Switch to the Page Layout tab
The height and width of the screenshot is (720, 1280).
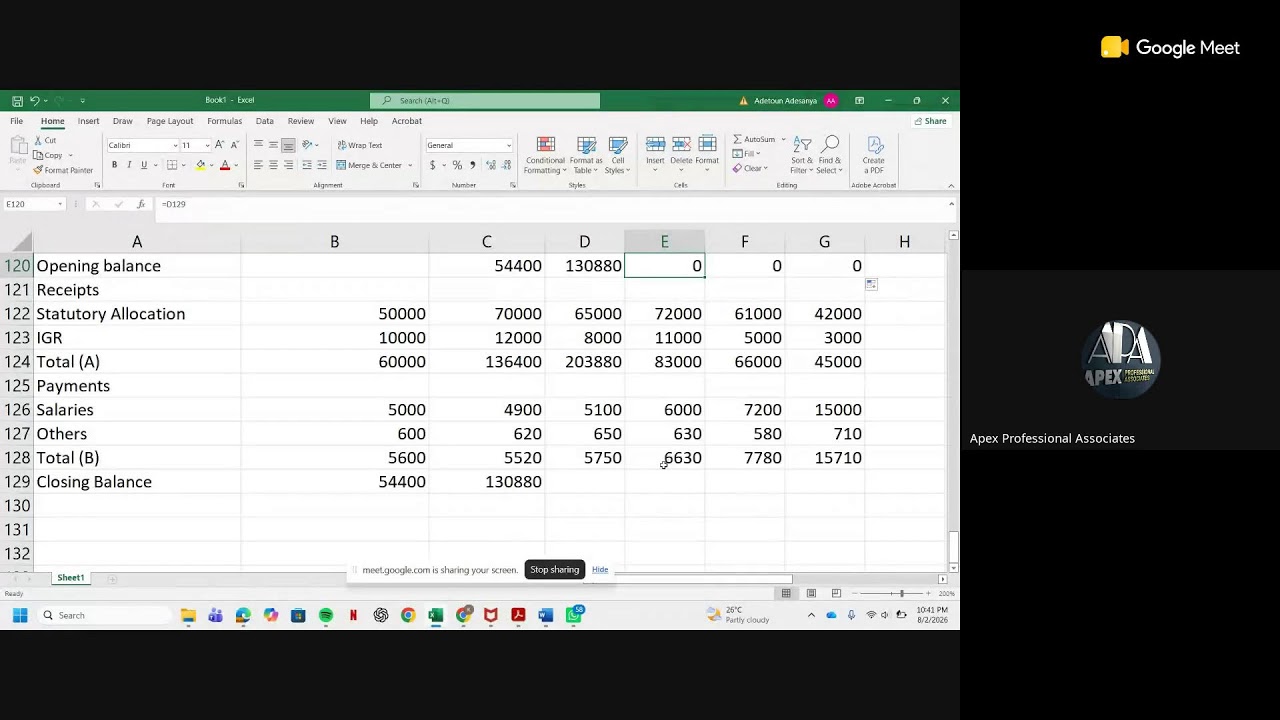pyautogui.click(x=170, y=121)
